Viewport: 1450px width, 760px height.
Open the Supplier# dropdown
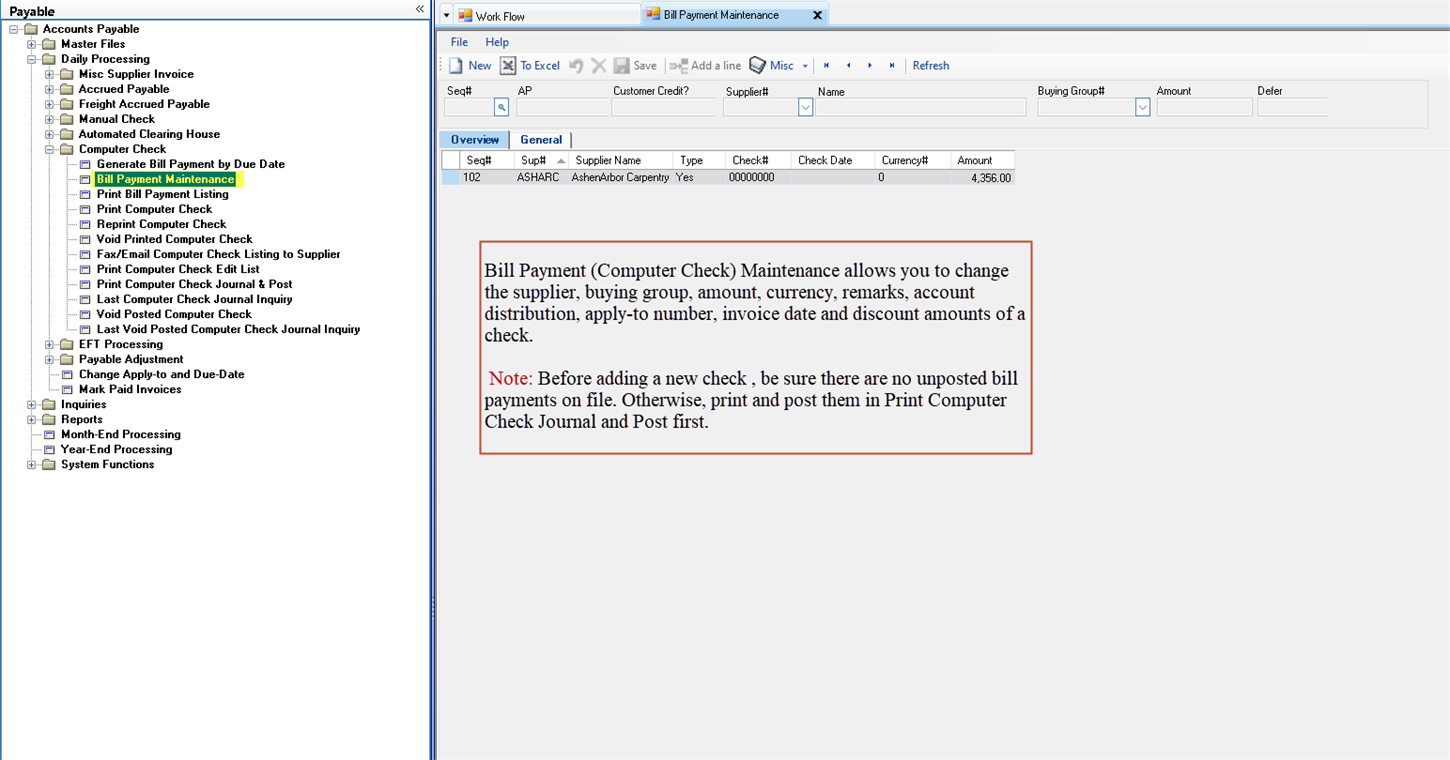805,108
